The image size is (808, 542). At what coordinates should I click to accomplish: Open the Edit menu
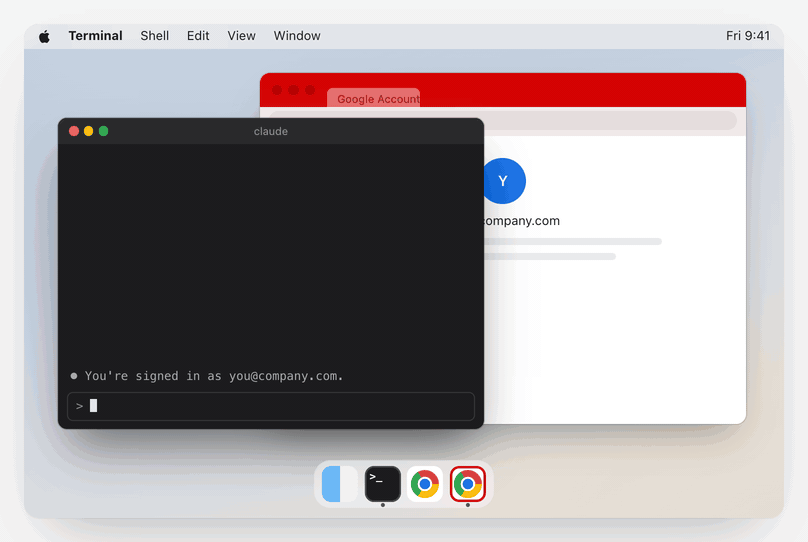(x=198, y=36)
